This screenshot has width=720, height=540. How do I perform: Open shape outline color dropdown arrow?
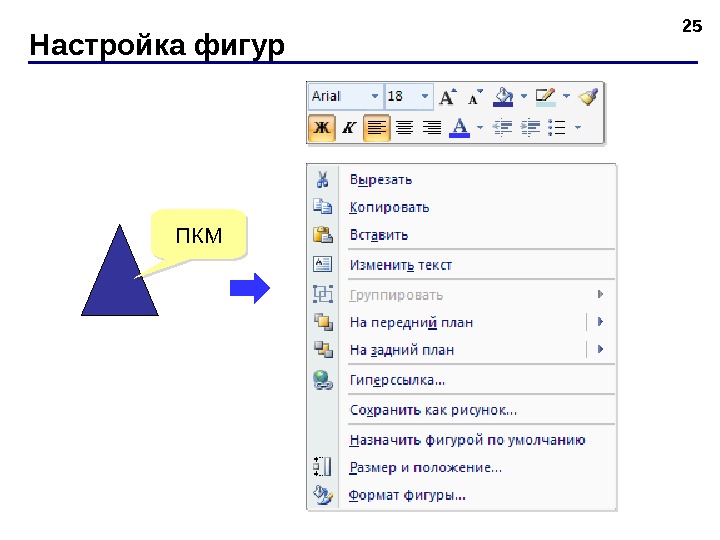[x=566, y=96]
